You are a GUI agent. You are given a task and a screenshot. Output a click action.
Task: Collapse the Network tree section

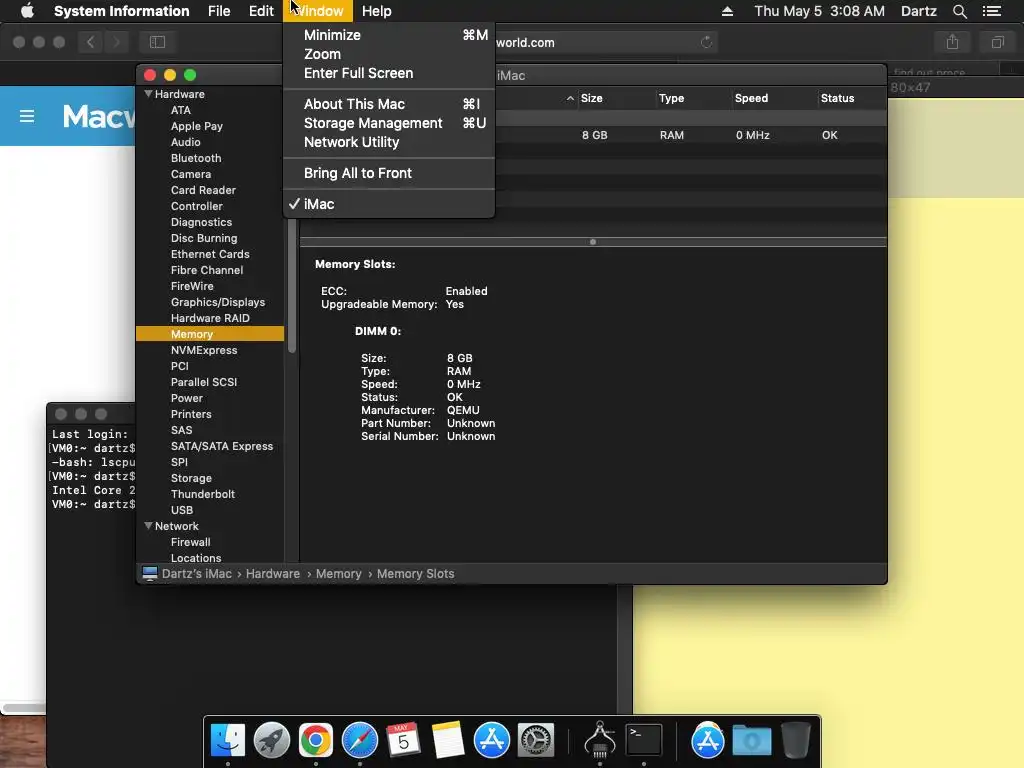(148, 526)
